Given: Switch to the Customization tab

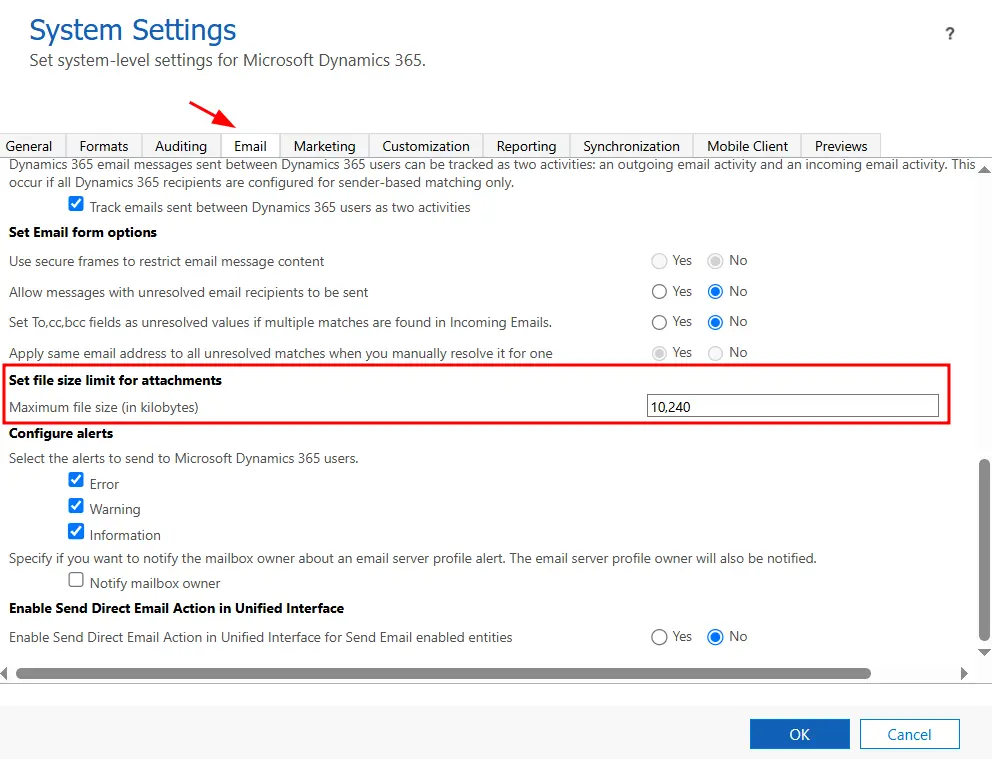Looking at the screenshot, I should (426, 146).
